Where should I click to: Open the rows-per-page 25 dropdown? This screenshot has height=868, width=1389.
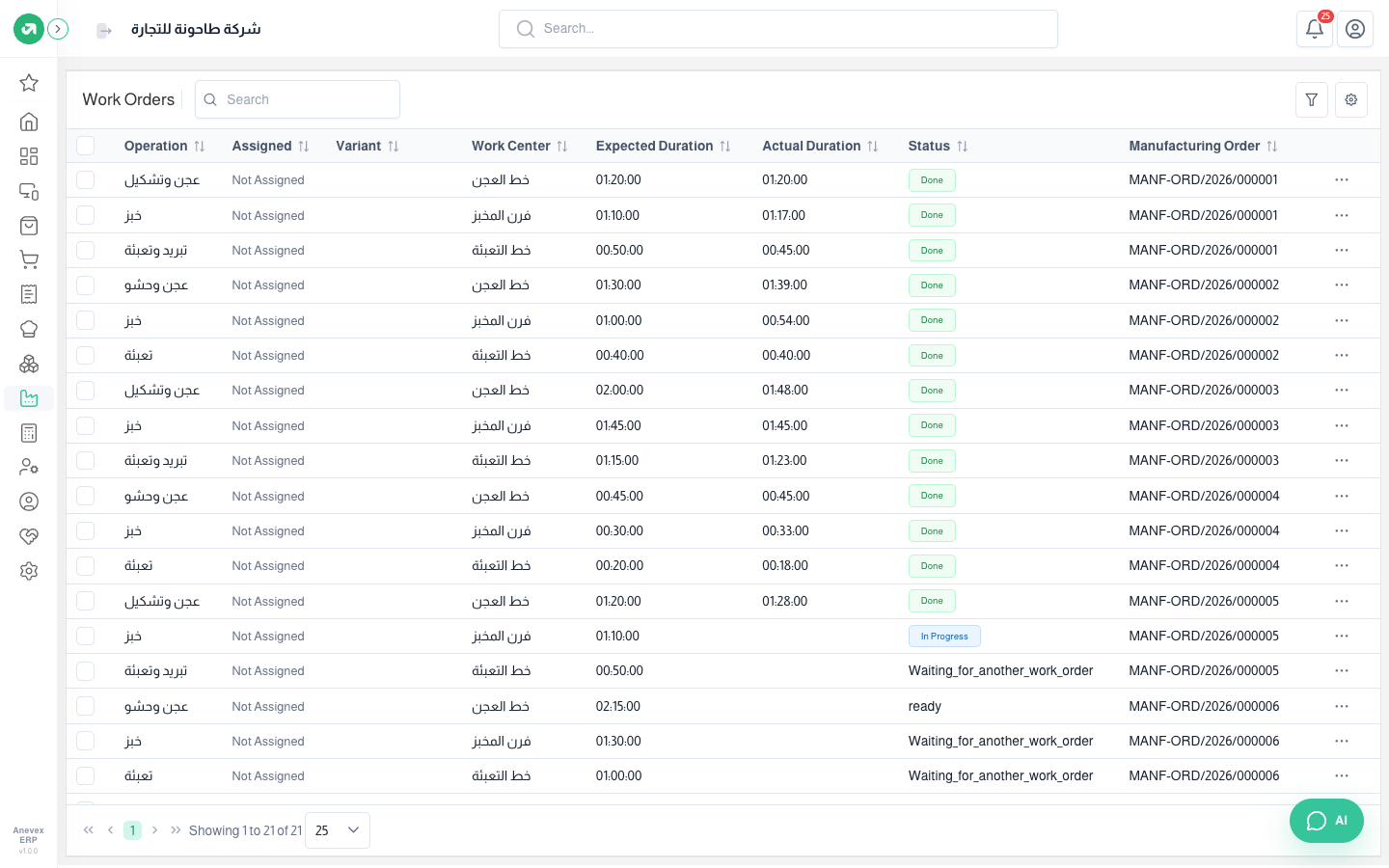[x=338, y=830]
